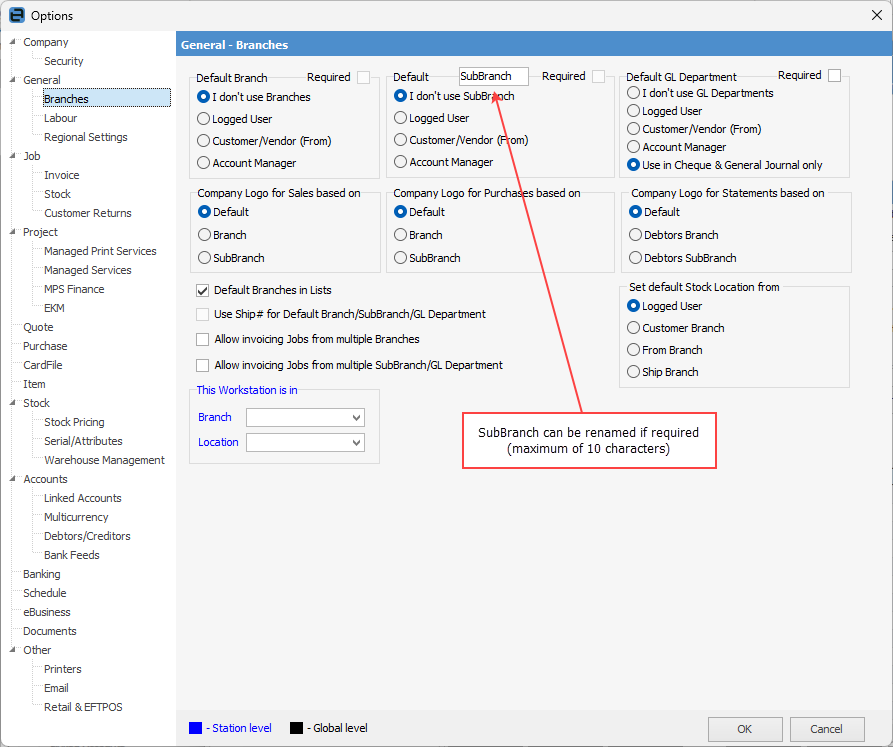The height and width of the screenshot is (747, 893).
Task: Tick Required checkbox for Default Branch
Action: click(x=363, y=77)
